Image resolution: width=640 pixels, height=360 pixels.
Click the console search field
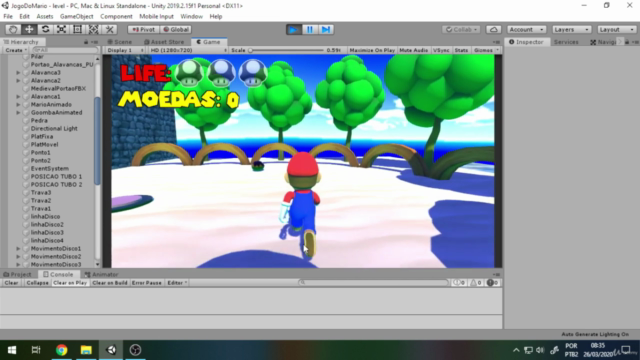click(373, 282)
